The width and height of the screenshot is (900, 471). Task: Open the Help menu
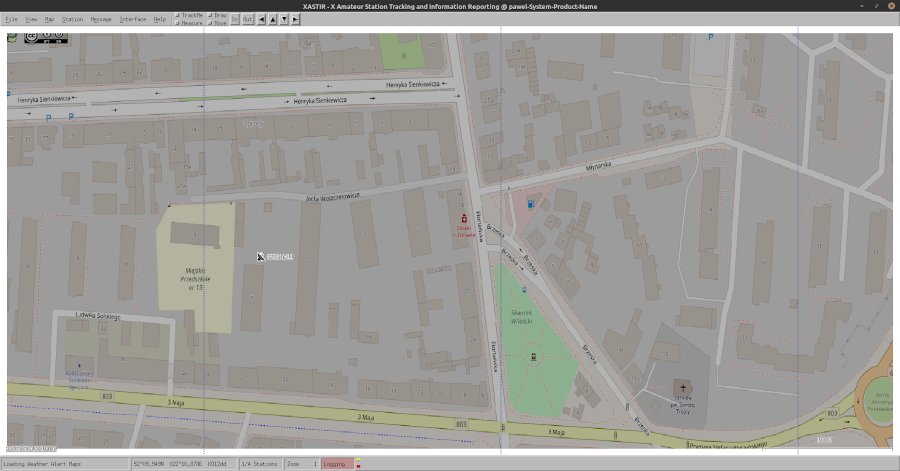pyautogui.click(x=160, y=19)
